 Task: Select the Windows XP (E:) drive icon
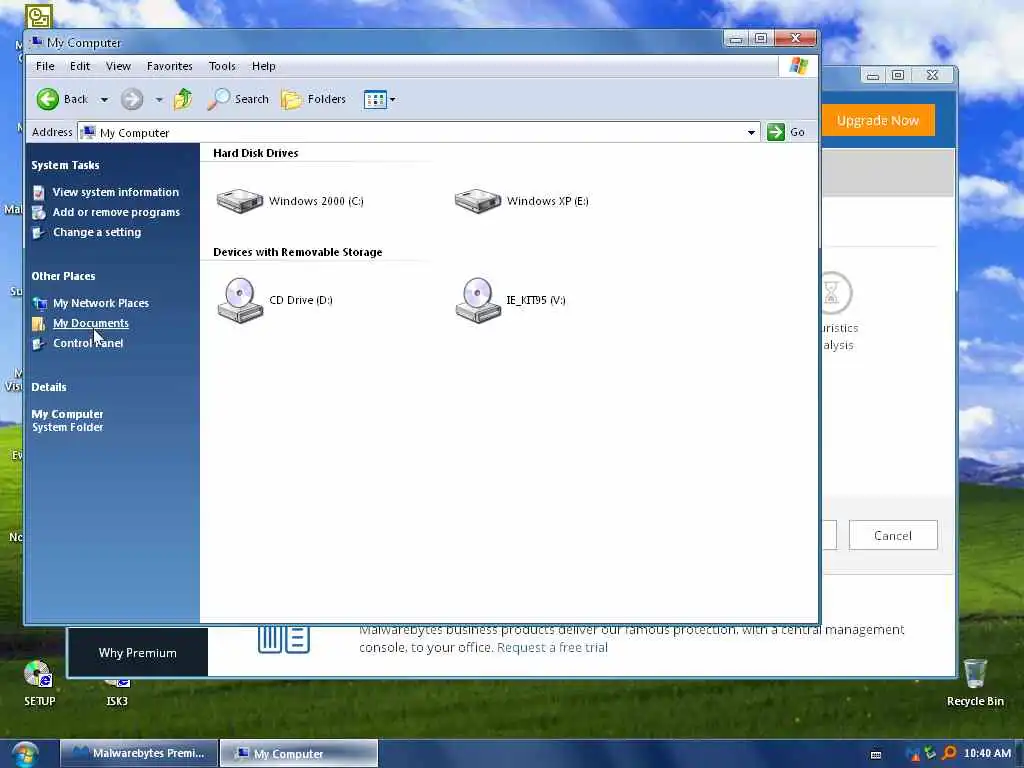click(477, 200)
